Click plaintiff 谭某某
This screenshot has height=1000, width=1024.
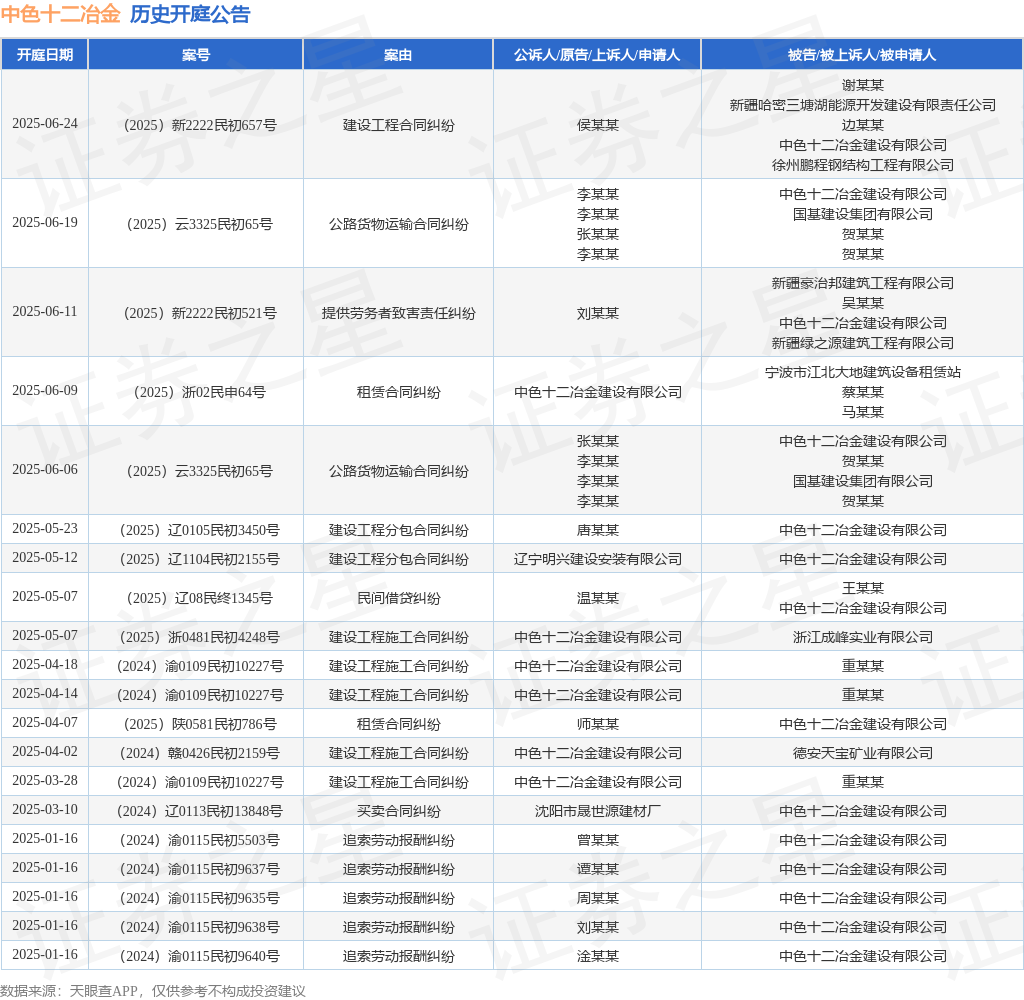click(x=598, y=869)
